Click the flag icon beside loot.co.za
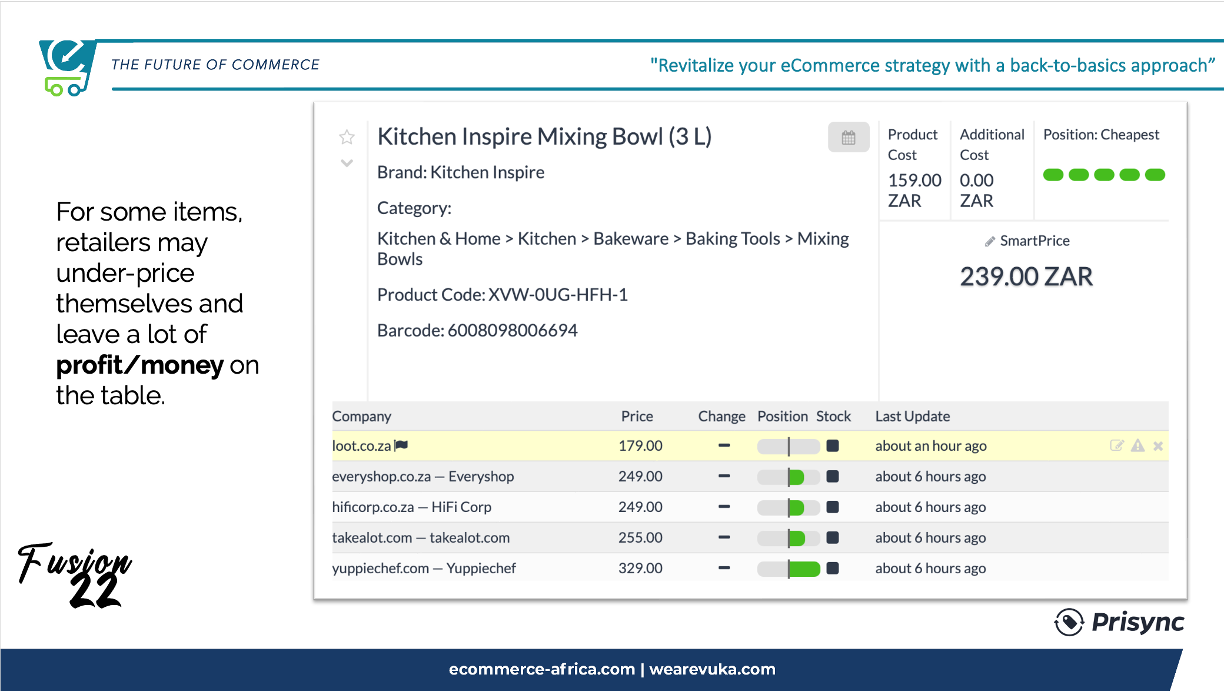The height and width of the screenshot is (692, 1224). tap(401, 446)
